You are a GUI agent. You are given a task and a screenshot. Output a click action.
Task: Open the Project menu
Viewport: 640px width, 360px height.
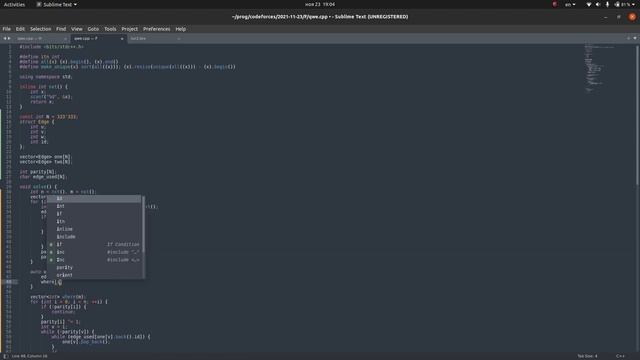[129, 29]
